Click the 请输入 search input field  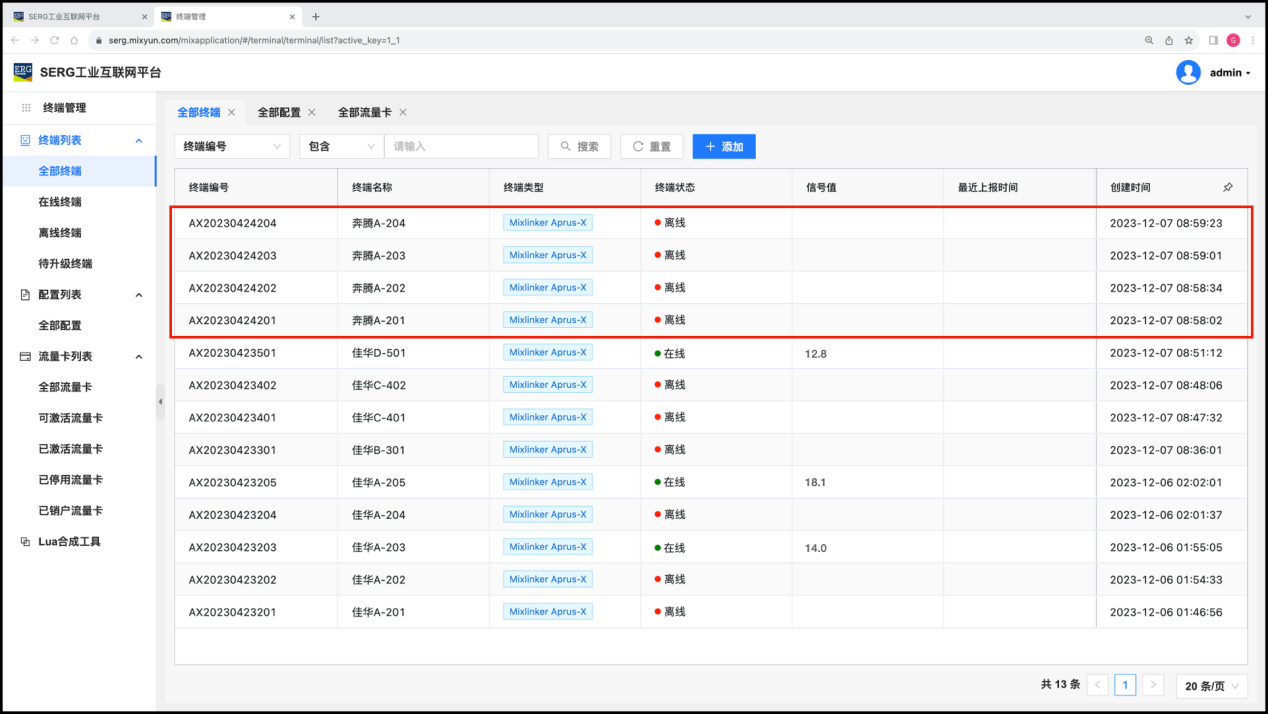(461, 146)
